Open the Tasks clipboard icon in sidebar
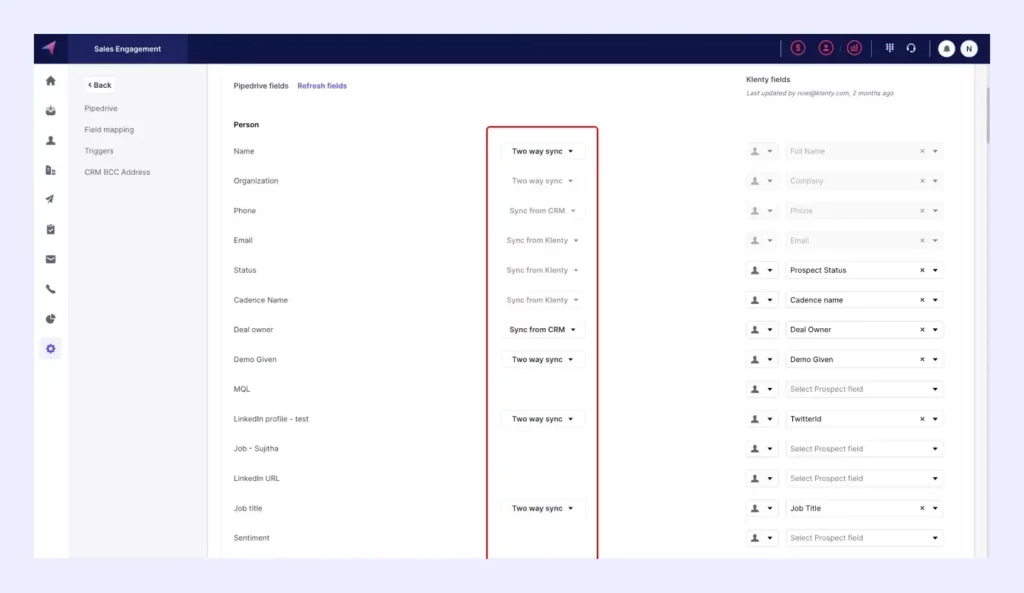 [x=50, y=229]
